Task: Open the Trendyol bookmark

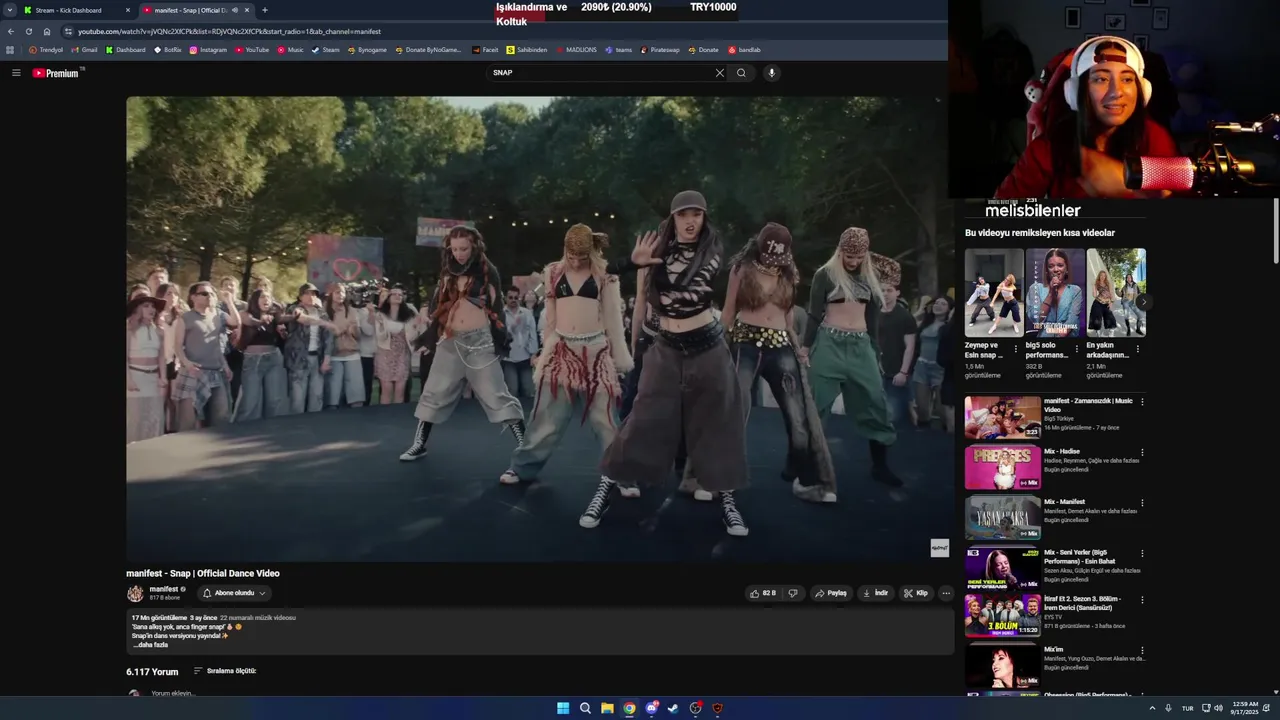Action: pyautogui.click(x=46, y=50)
